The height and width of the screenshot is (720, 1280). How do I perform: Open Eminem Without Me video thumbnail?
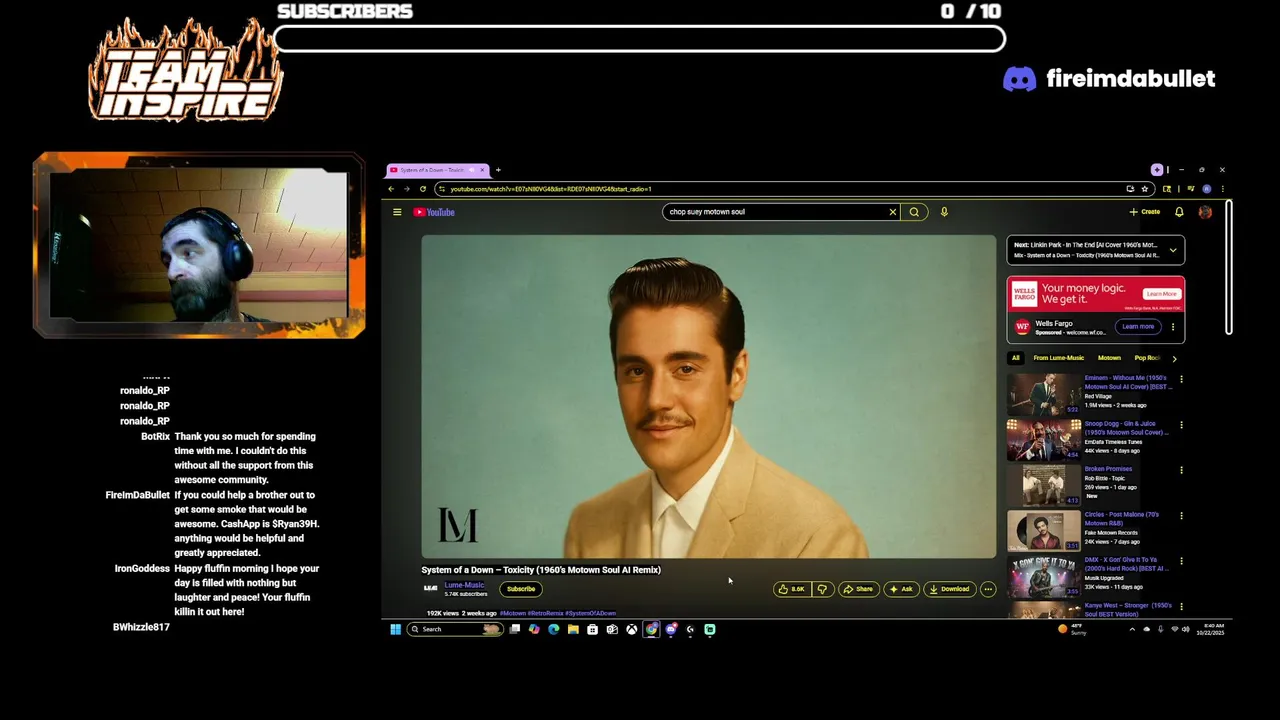pyautogui.click(x=1043, y=394)
